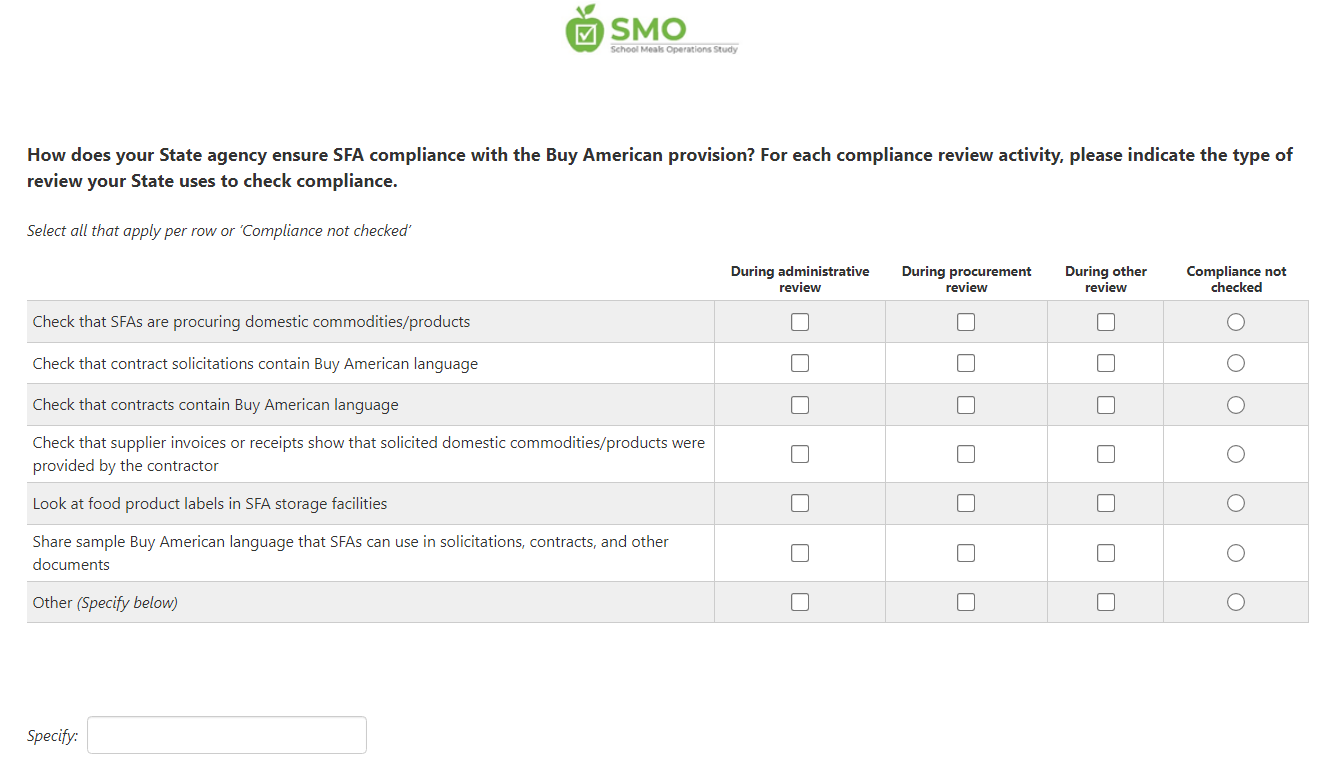Check procurement review for contract solicitations language

tap(966, 363)
